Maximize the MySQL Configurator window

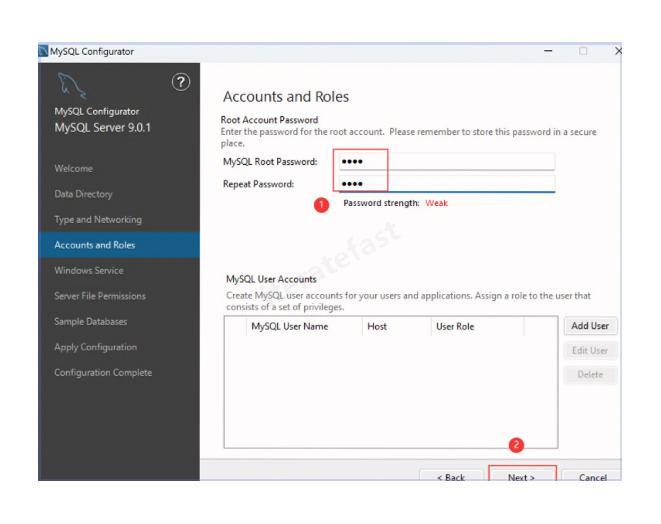point(583,51)
